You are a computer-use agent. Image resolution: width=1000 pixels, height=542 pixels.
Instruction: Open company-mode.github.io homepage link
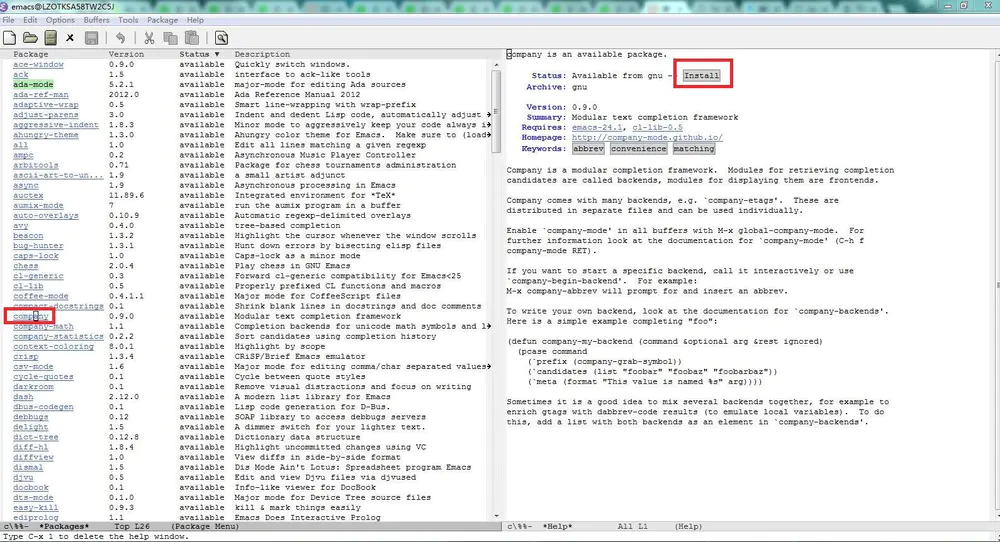647,138
